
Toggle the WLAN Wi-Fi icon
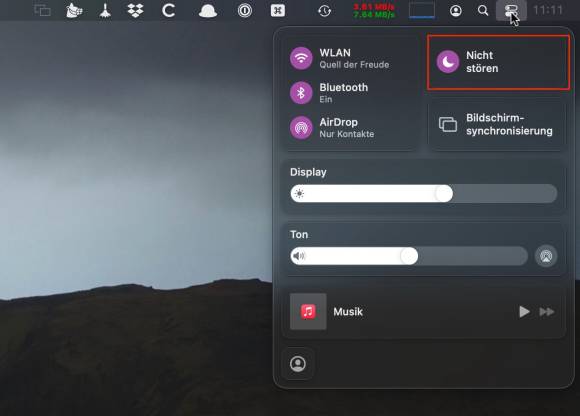coord(301,58)
